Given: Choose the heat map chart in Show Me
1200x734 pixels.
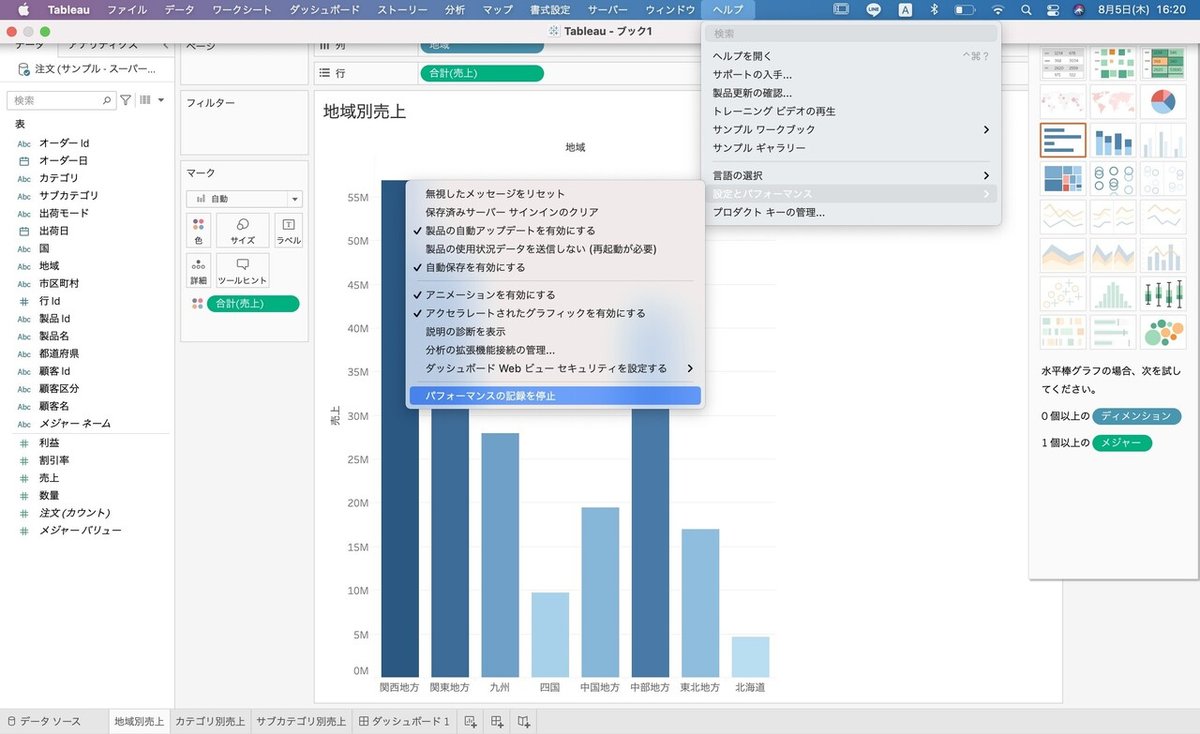Looking at the screenshot, I should point(1113,63).
